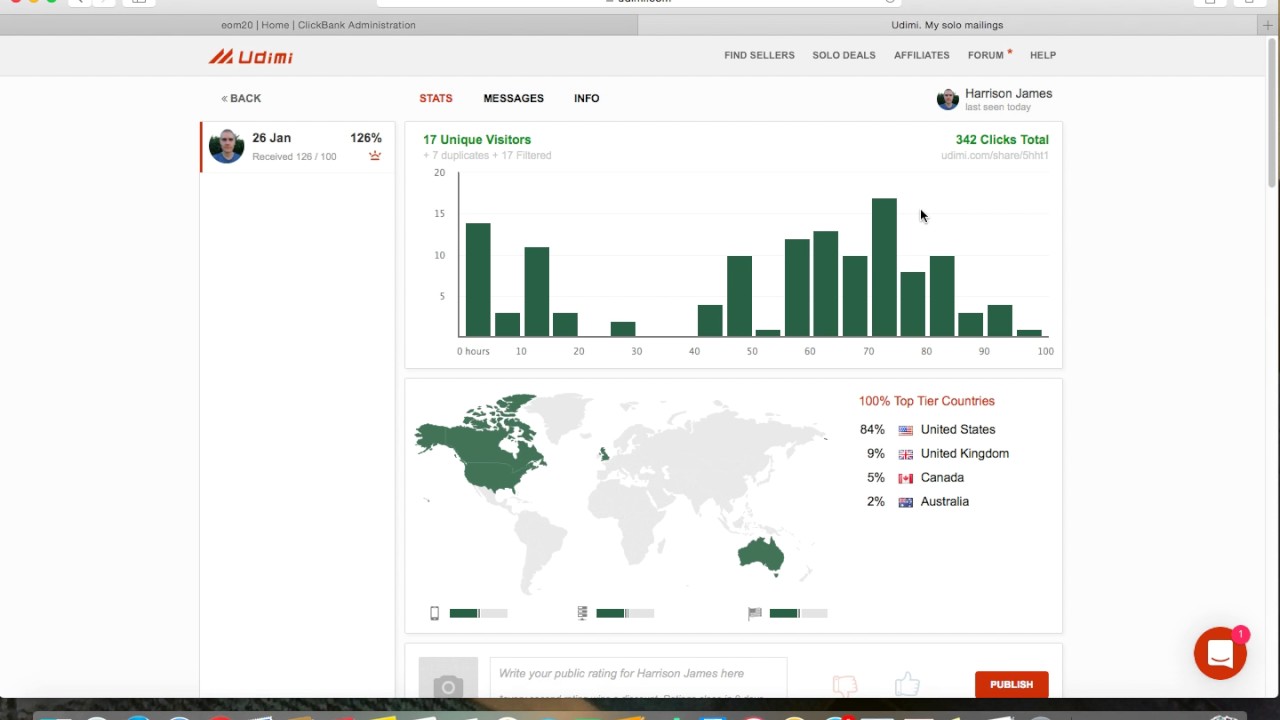
Task: Open FORUM menu item
Action: [985, 55]
